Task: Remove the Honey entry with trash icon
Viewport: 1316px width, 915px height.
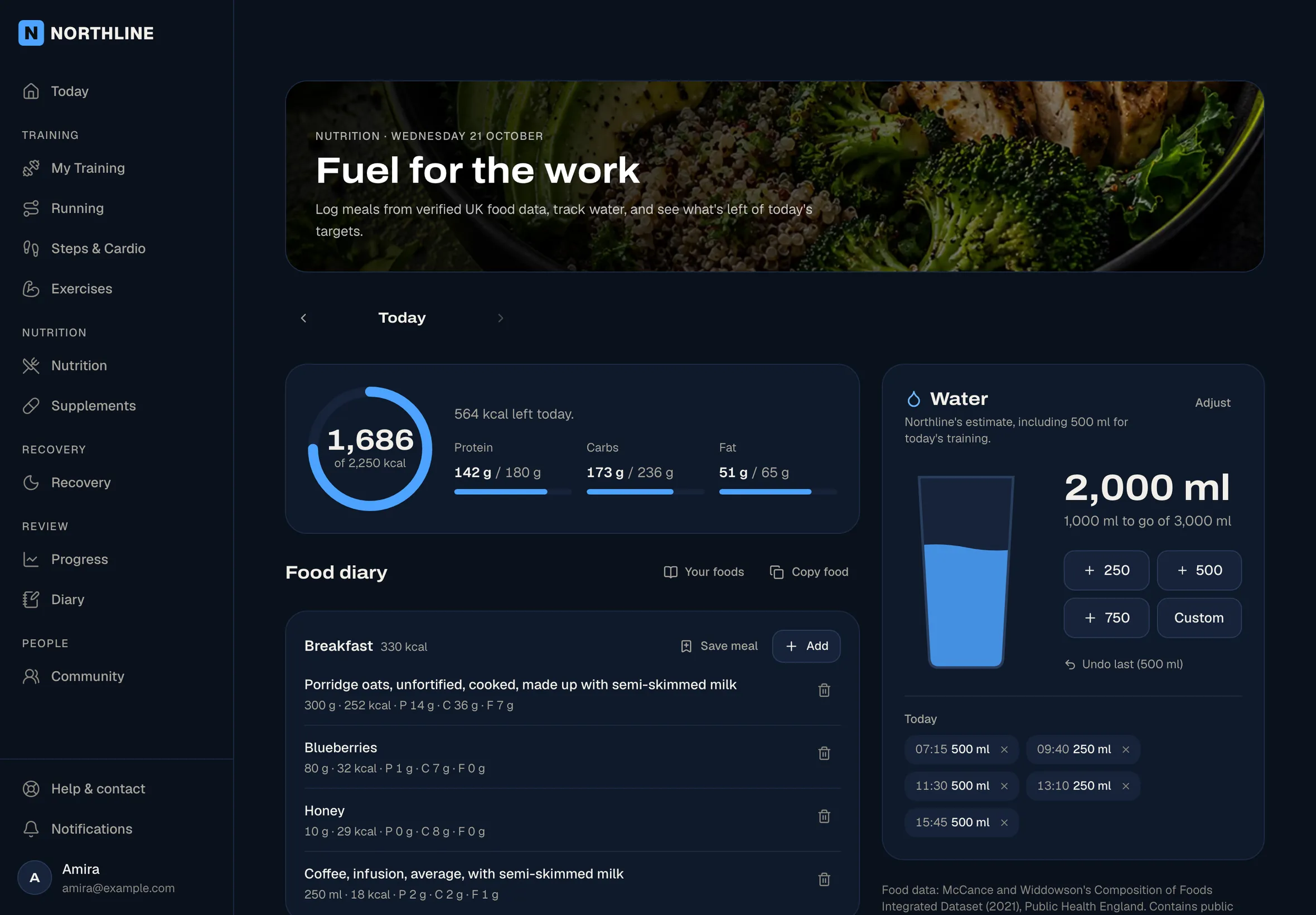Action: tap(824, 816)
